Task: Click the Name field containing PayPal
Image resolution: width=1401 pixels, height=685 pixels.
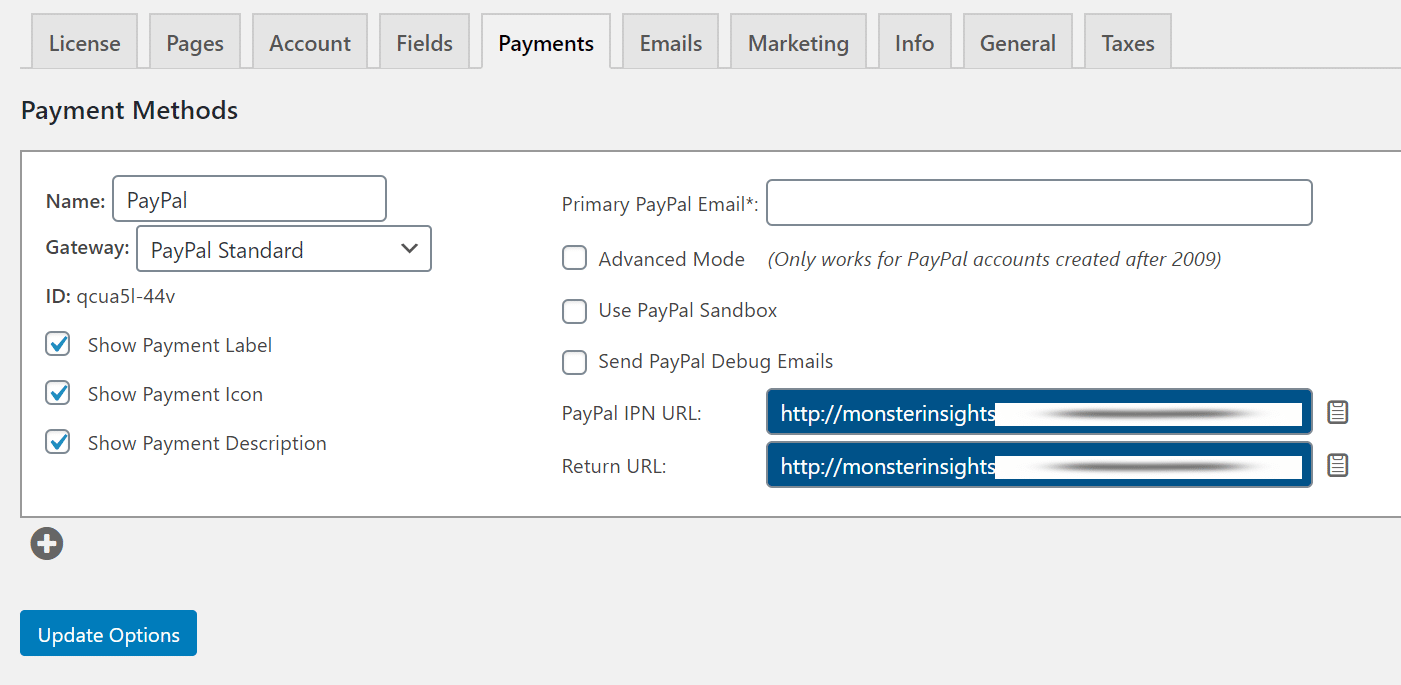Action: (x=250, y=199)
